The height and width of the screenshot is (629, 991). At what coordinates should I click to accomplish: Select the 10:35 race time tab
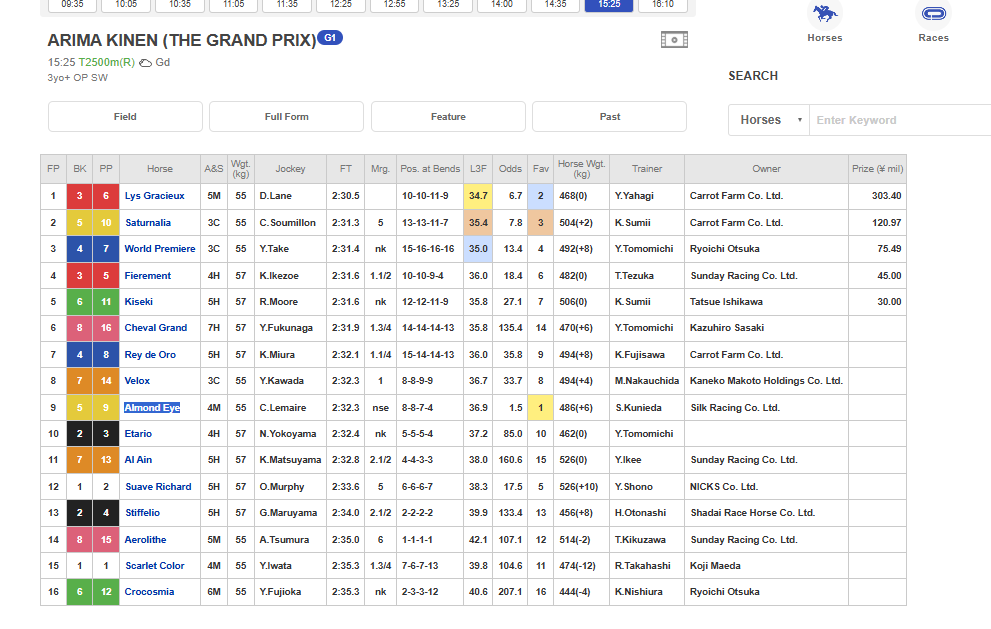tap(179, 5)
